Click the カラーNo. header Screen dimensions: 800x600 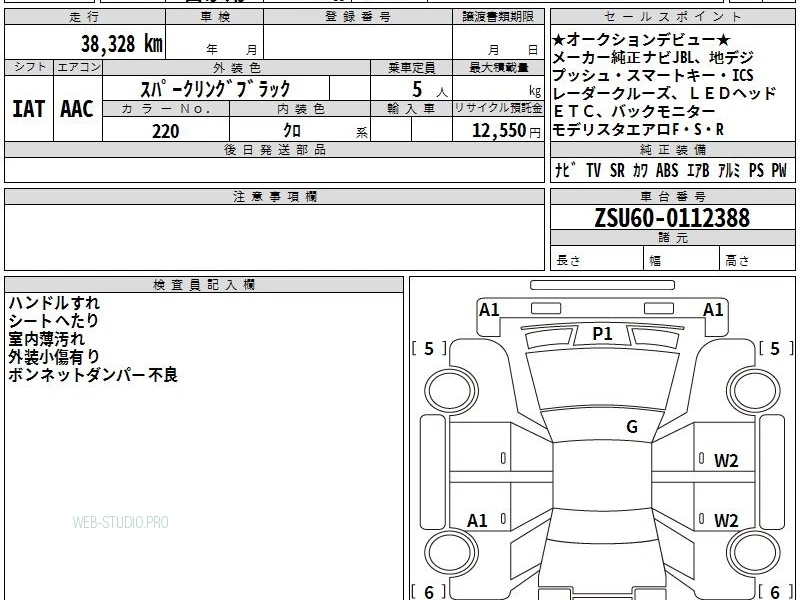pos(166,109)
